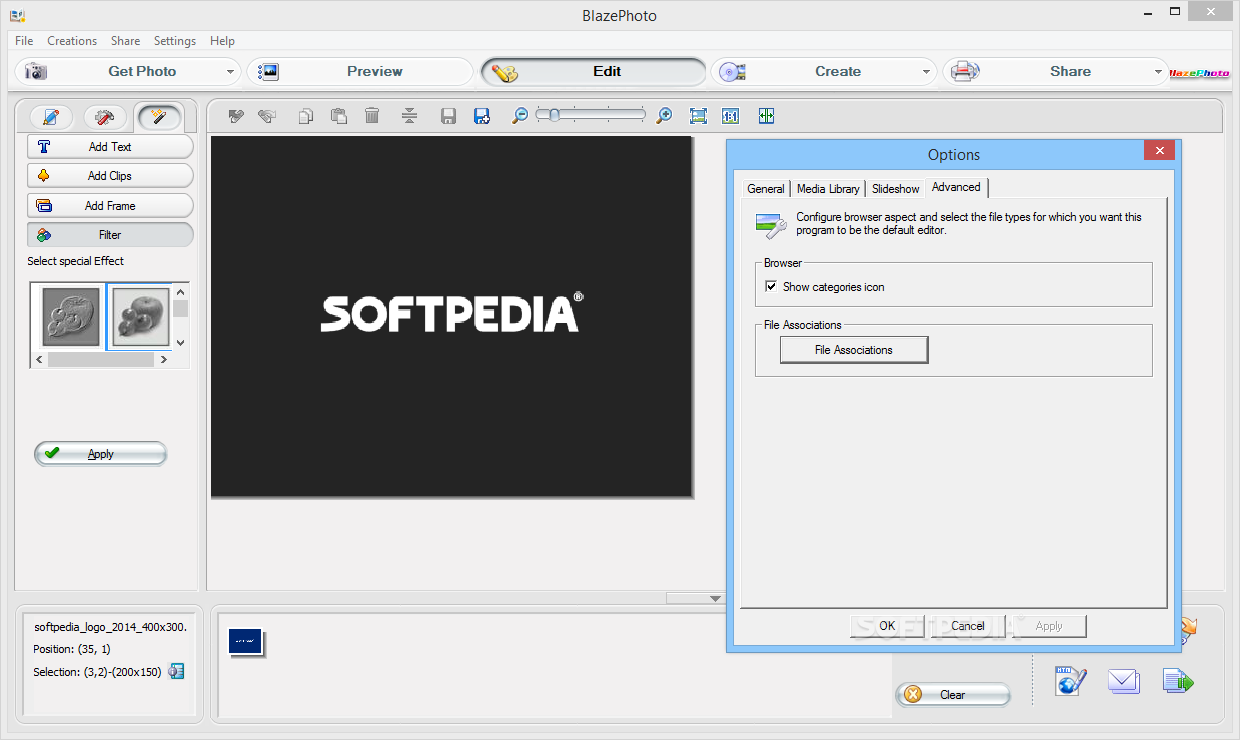This screenshot has height=740, width=1240.
Task: Click the copy icon in the edit toolbar
Action: pyautogui.click(x=306, y=116)
